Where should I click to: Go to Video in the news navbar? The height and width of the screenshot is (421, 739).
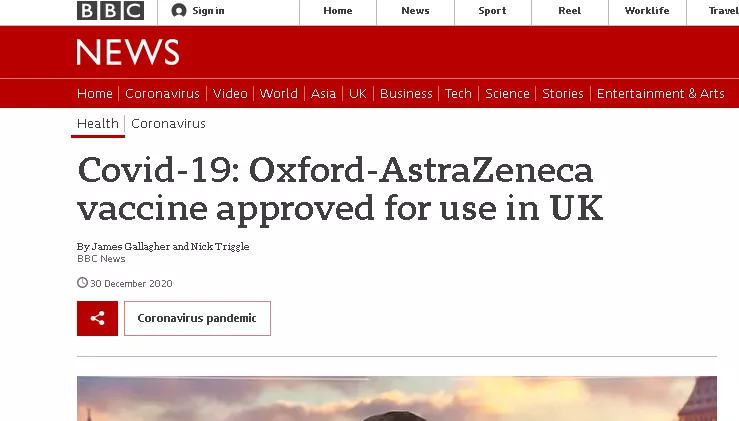(230, 93)
